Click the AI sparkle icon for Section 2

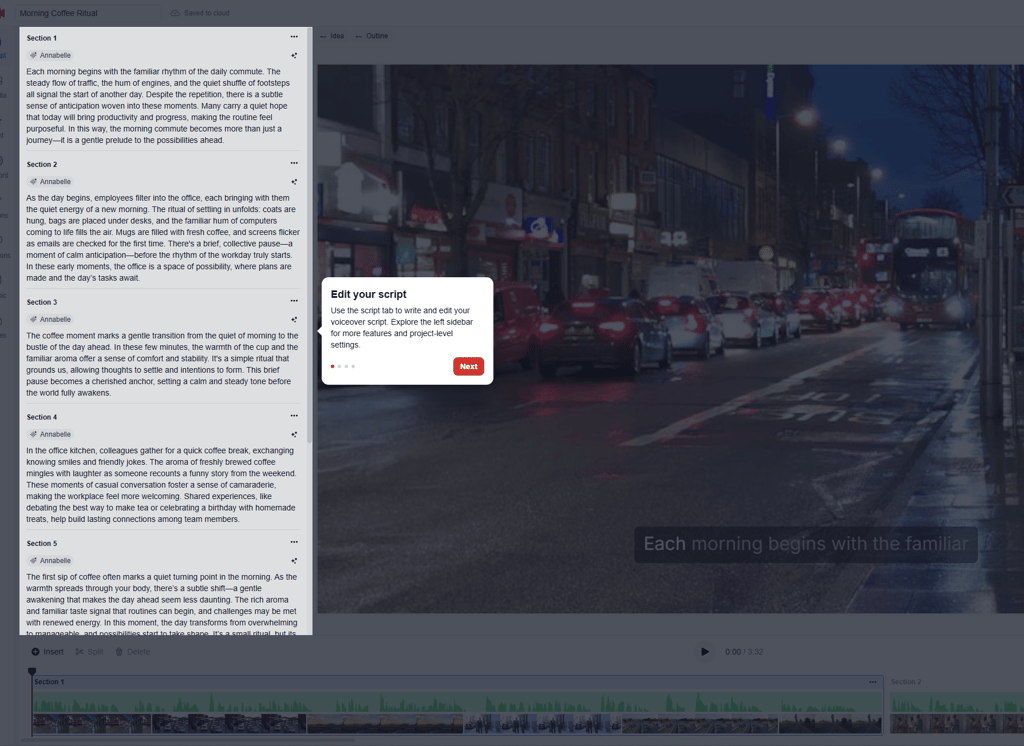point(294,182)
